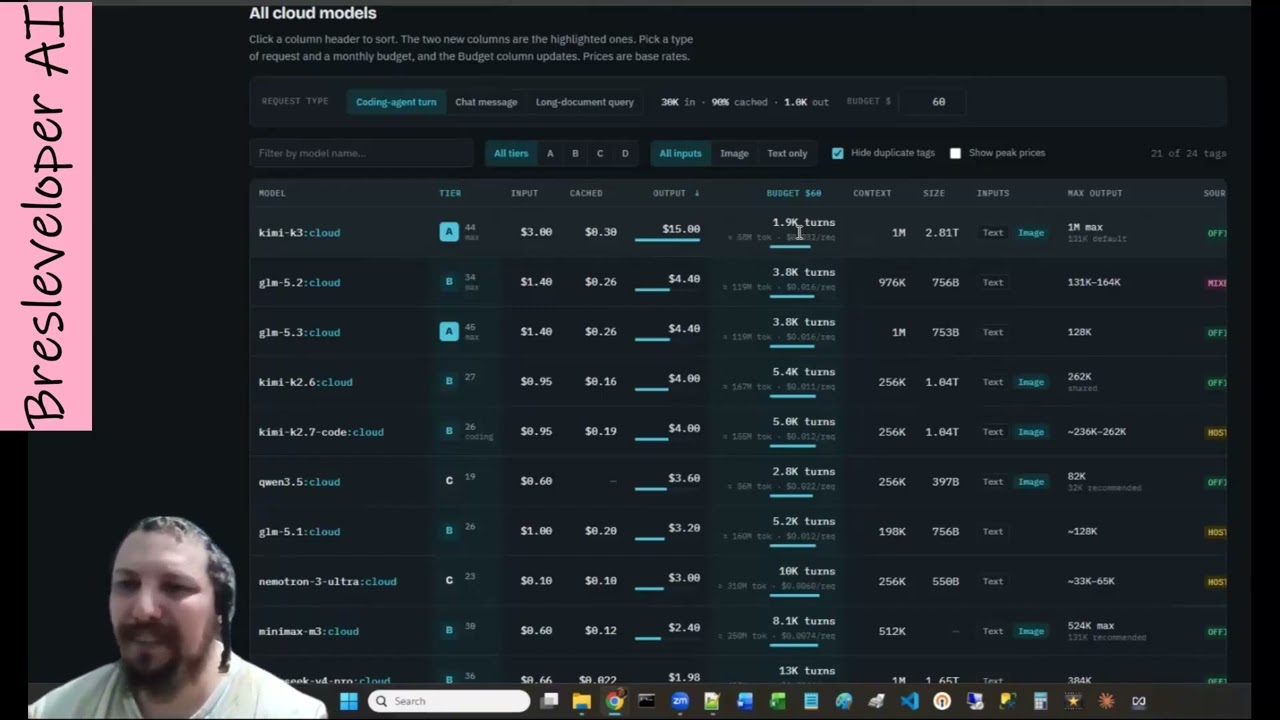Filter by tier B
Viewport: 1280px width, 720px height.
[x=575, y=153]
